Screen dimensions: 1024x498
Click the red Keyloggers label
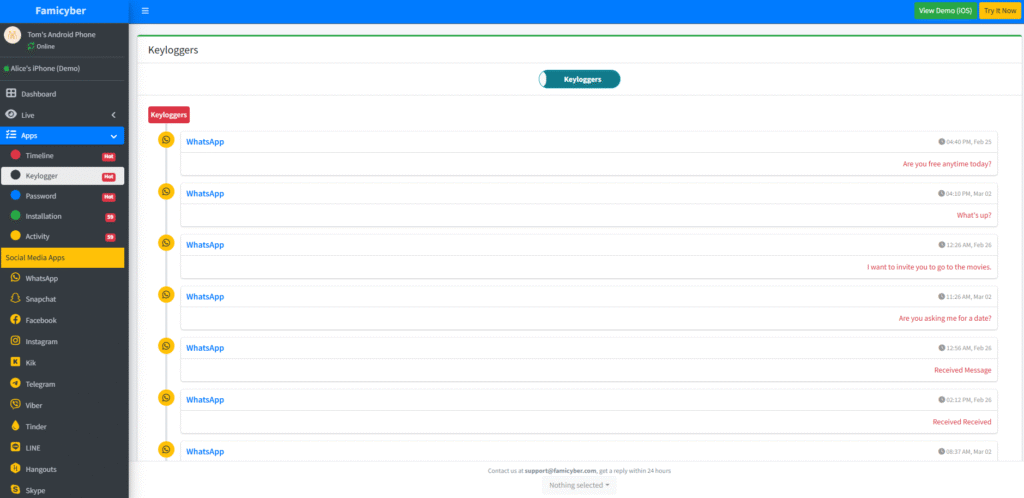pyautogui.click(x=169, y=115)
